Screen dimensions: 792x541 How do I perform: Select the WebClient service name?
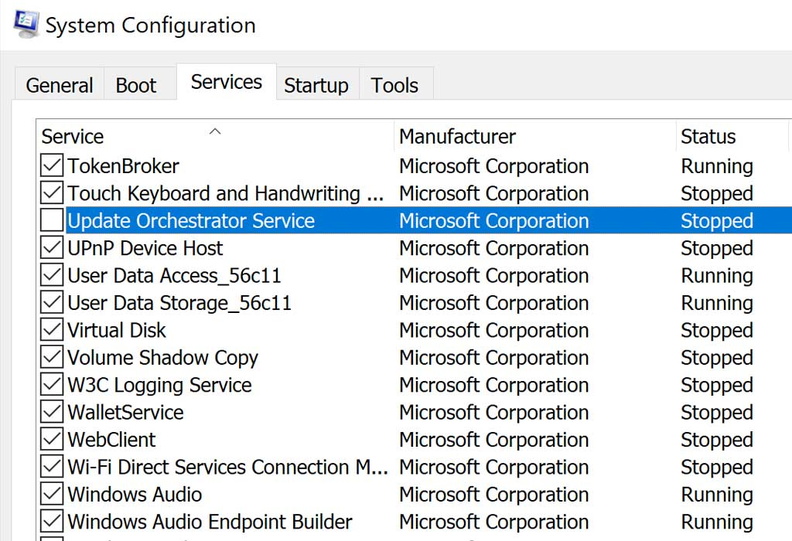(x=112, y=439)
